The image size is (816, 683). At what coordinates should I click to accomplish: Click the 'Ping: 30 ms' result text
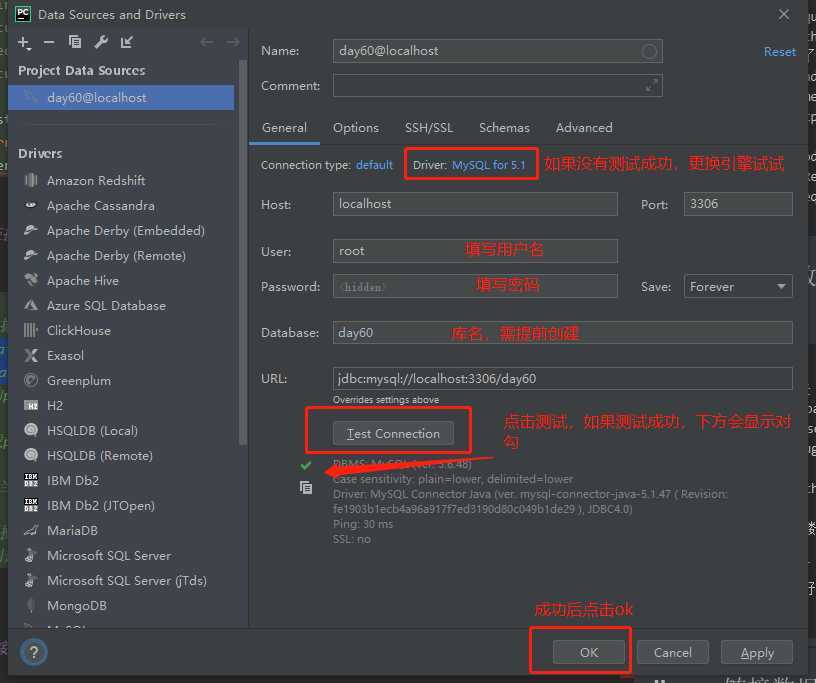tap(363, 524)
